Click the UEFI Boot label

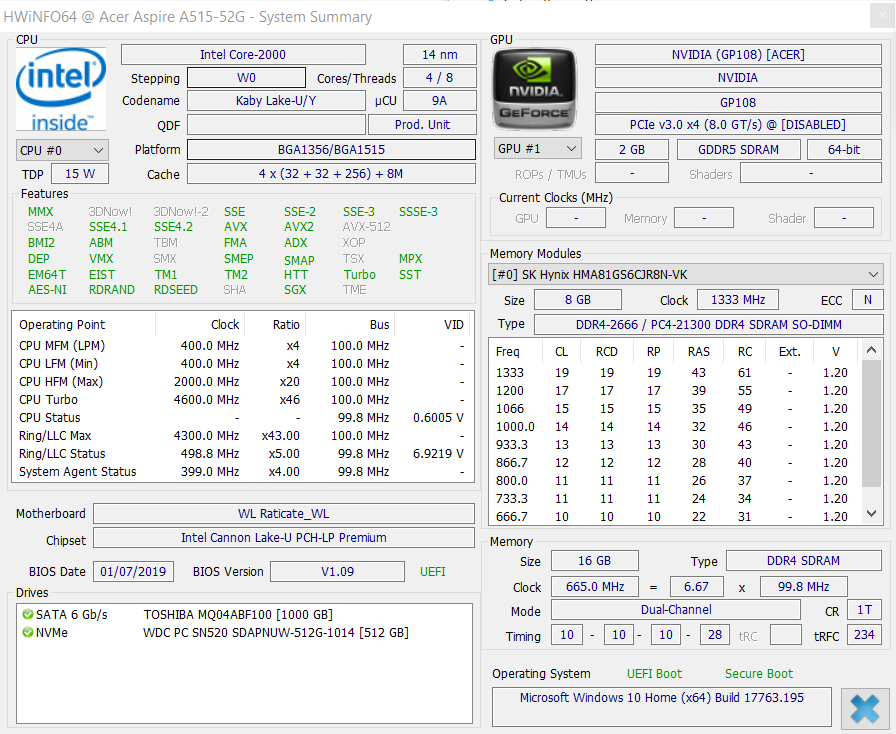[x=654, y=674]
